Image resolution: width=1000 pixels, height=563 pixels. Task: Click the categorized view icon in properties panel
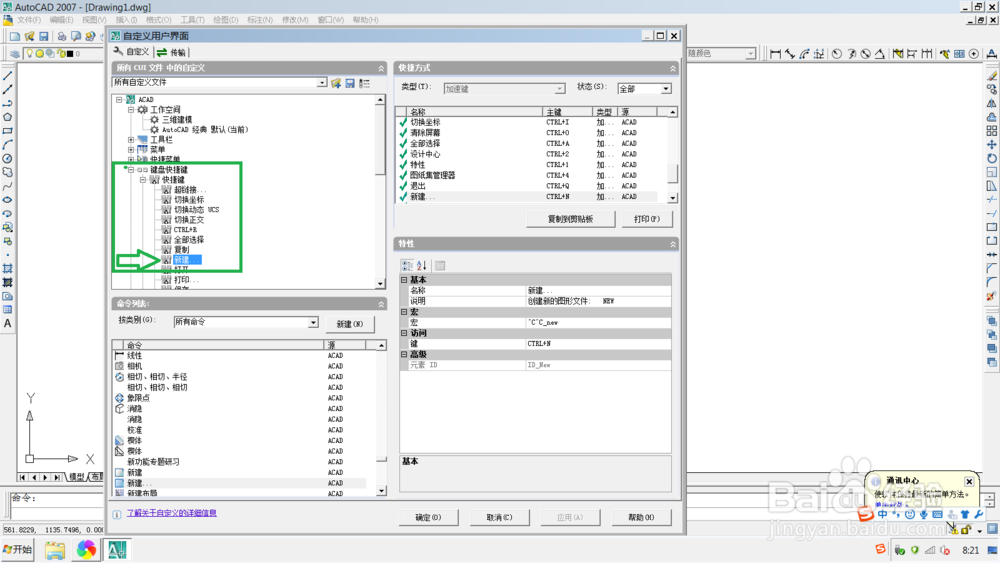point(407,265)
